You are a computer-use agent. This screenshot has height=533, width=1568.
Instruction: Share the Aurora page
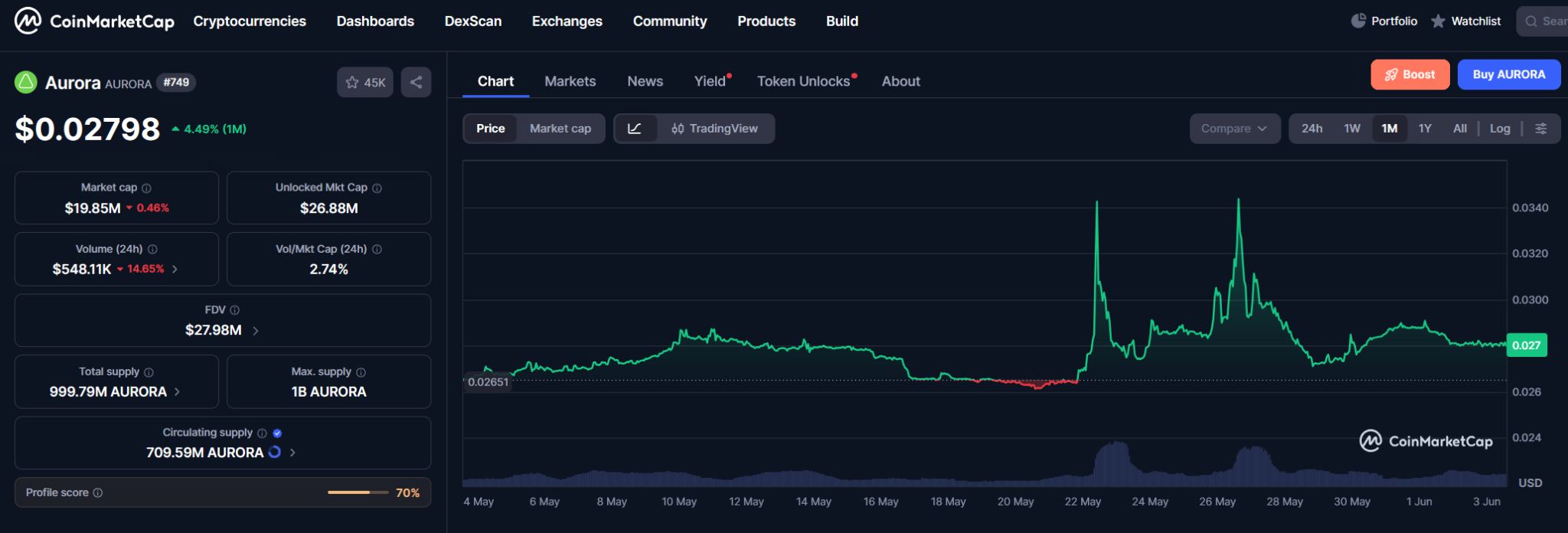pos(416,82)
